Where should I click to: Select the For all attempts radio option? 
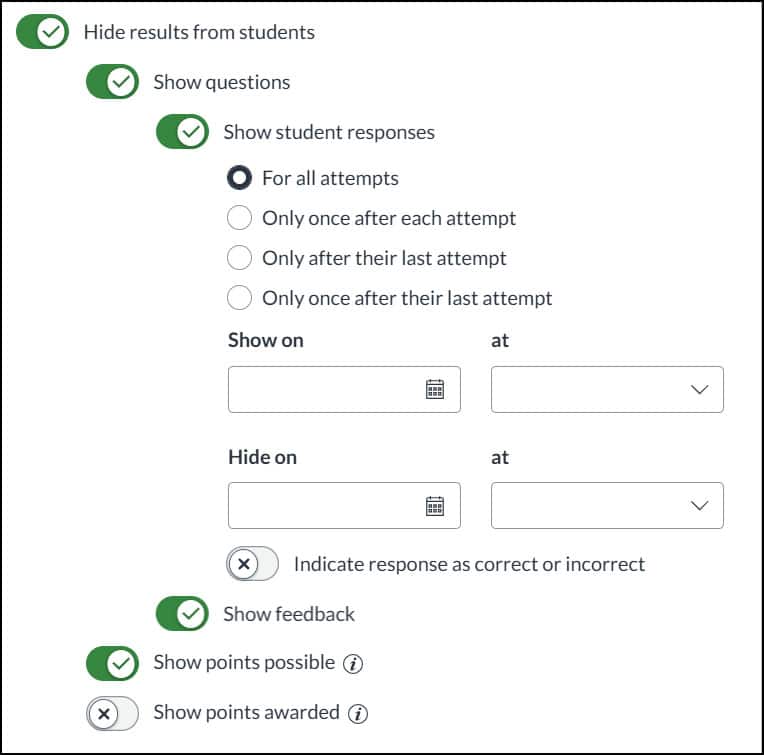click(240, 179)
